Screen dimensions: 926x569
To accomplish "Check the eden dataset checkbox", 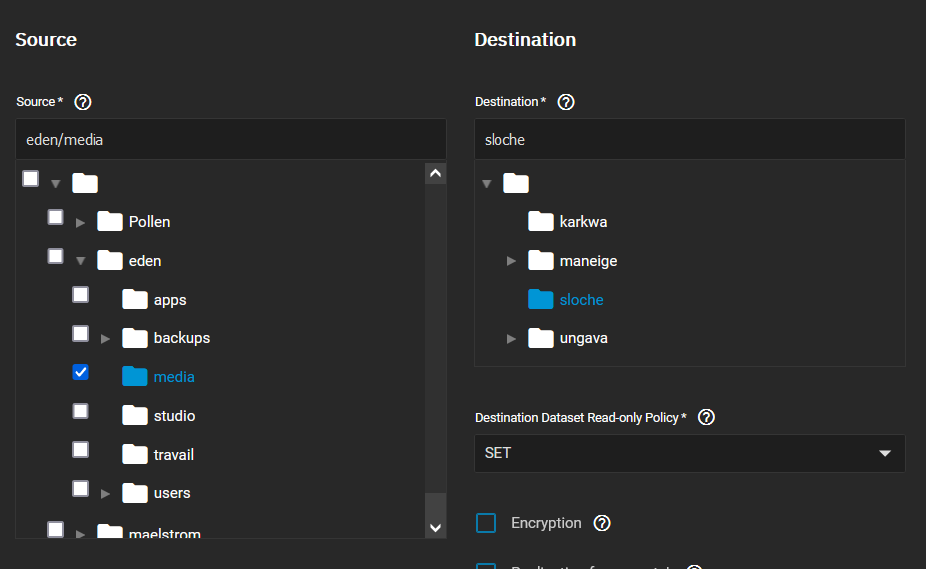I will (x=56, y=256).
